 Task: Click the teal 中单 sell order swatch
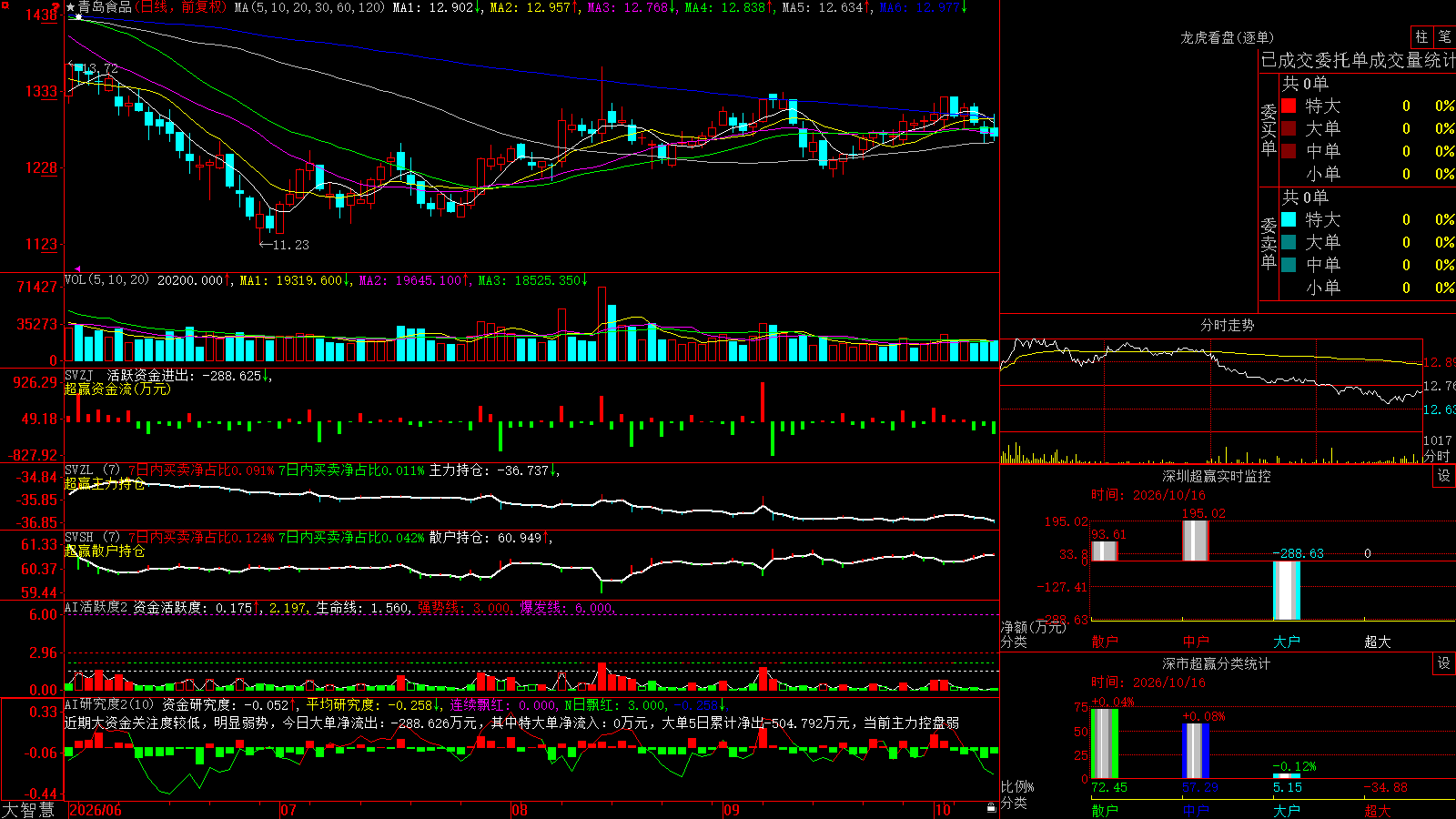point(1289,265)
